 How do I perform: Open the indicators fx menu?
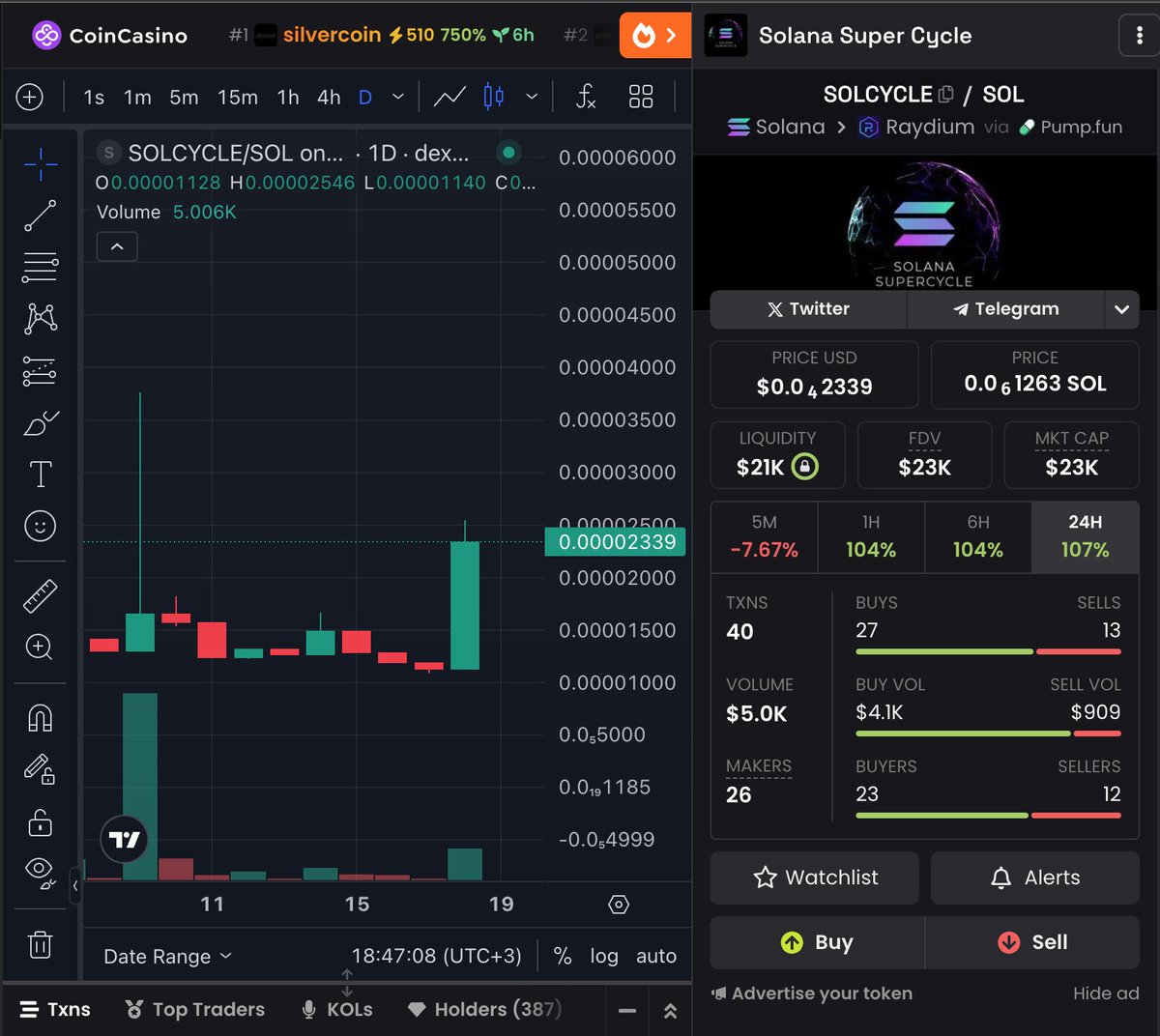click(x=586, y=97)
